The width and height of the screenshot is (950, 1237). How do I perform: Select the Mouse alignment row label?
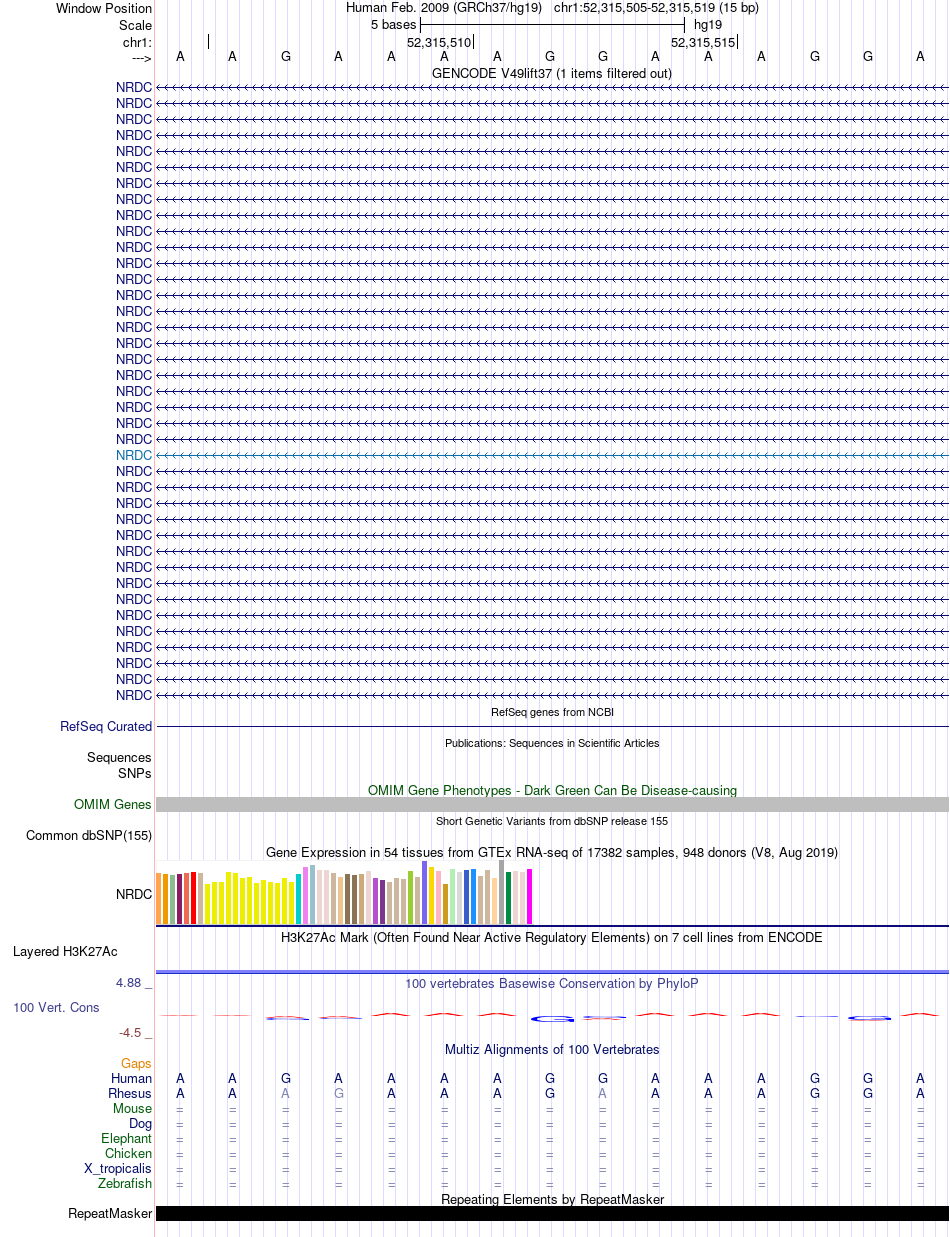[x=132, y=1109]
